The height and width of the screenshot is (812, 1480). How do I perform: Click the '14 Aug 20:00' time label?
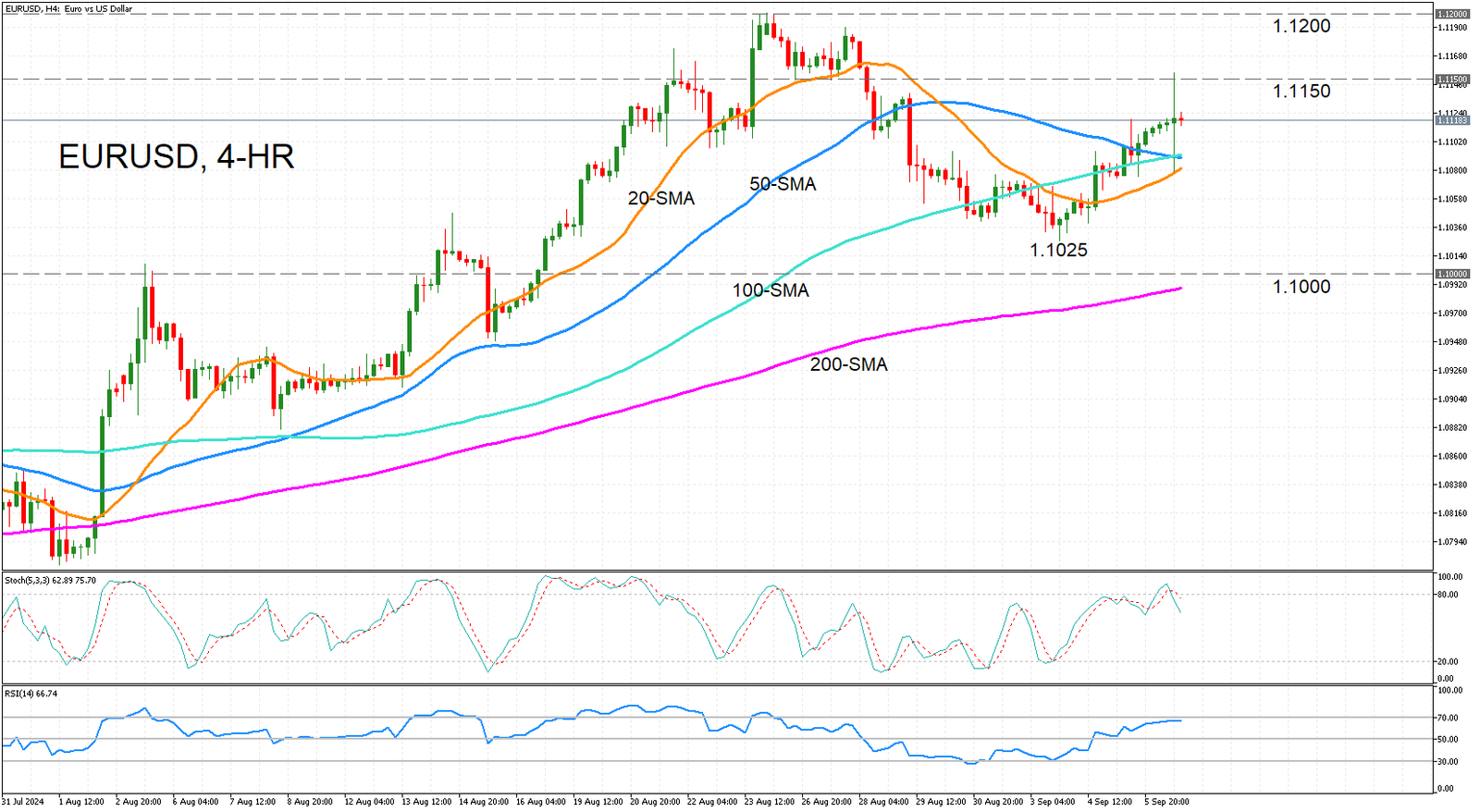pos(484,802)
